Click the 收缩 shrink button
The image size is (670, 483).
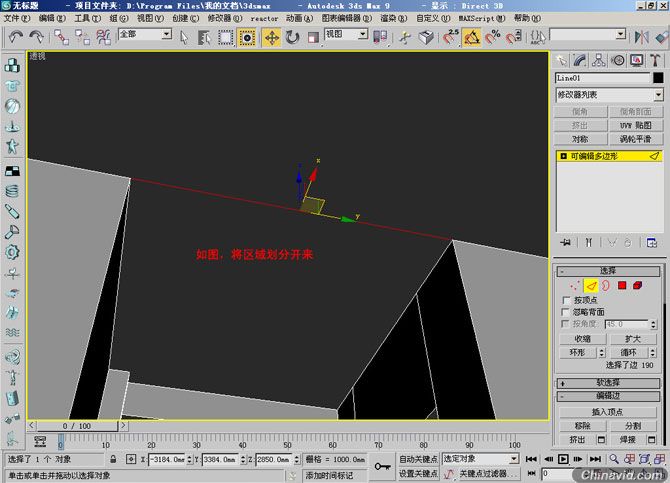tap(582, 339)
